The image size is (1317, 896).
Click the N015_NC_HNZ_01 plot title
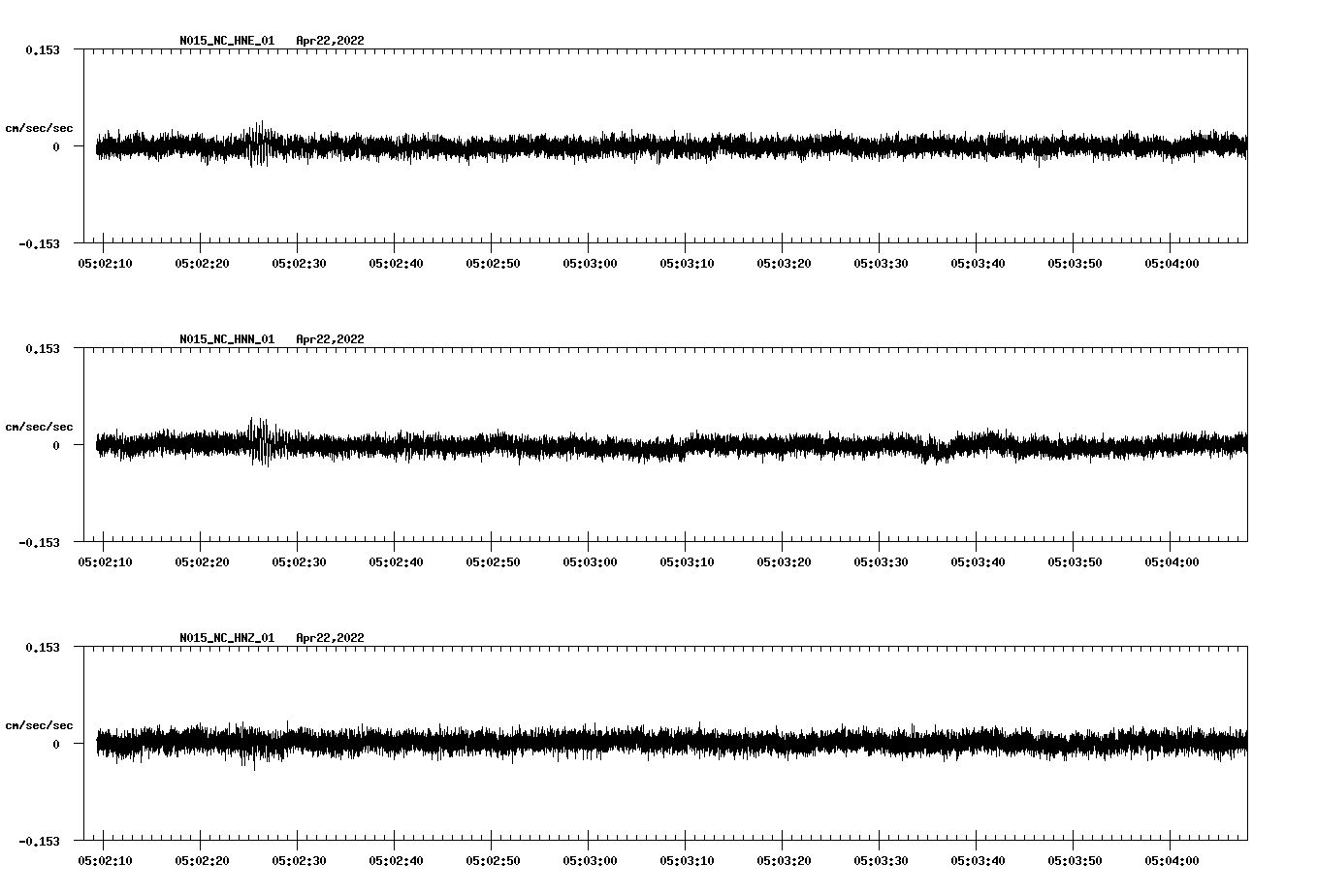coord(227,638)
